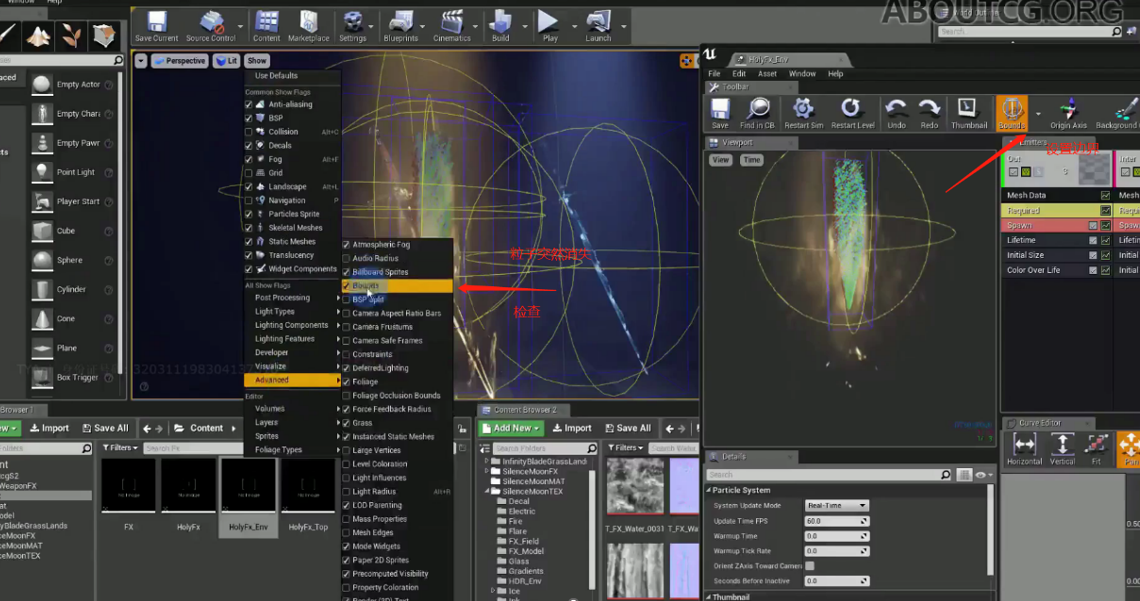This screenshot has height=601, width=1140.
Task: Select Use Defaults in Show menu
Action: pos(276,76)
